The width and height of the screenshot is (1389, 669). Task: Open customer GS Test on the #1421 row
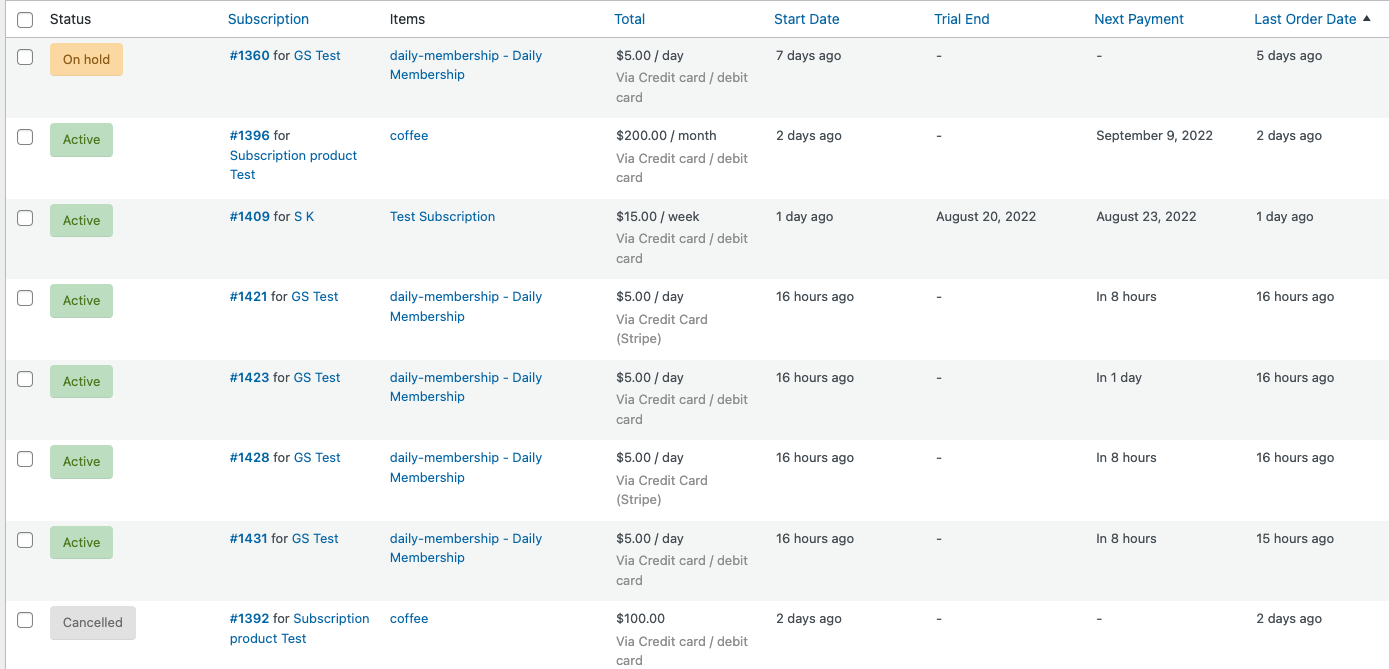point(316,296)
